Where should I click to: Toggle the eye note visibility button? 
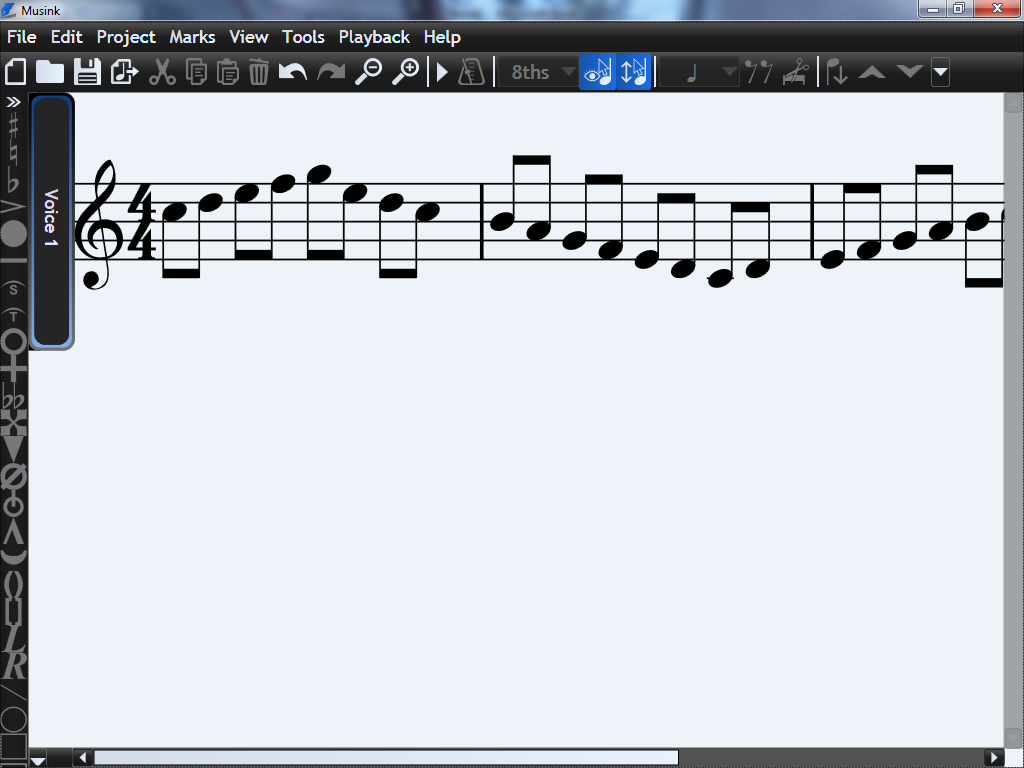coord(597,72)
